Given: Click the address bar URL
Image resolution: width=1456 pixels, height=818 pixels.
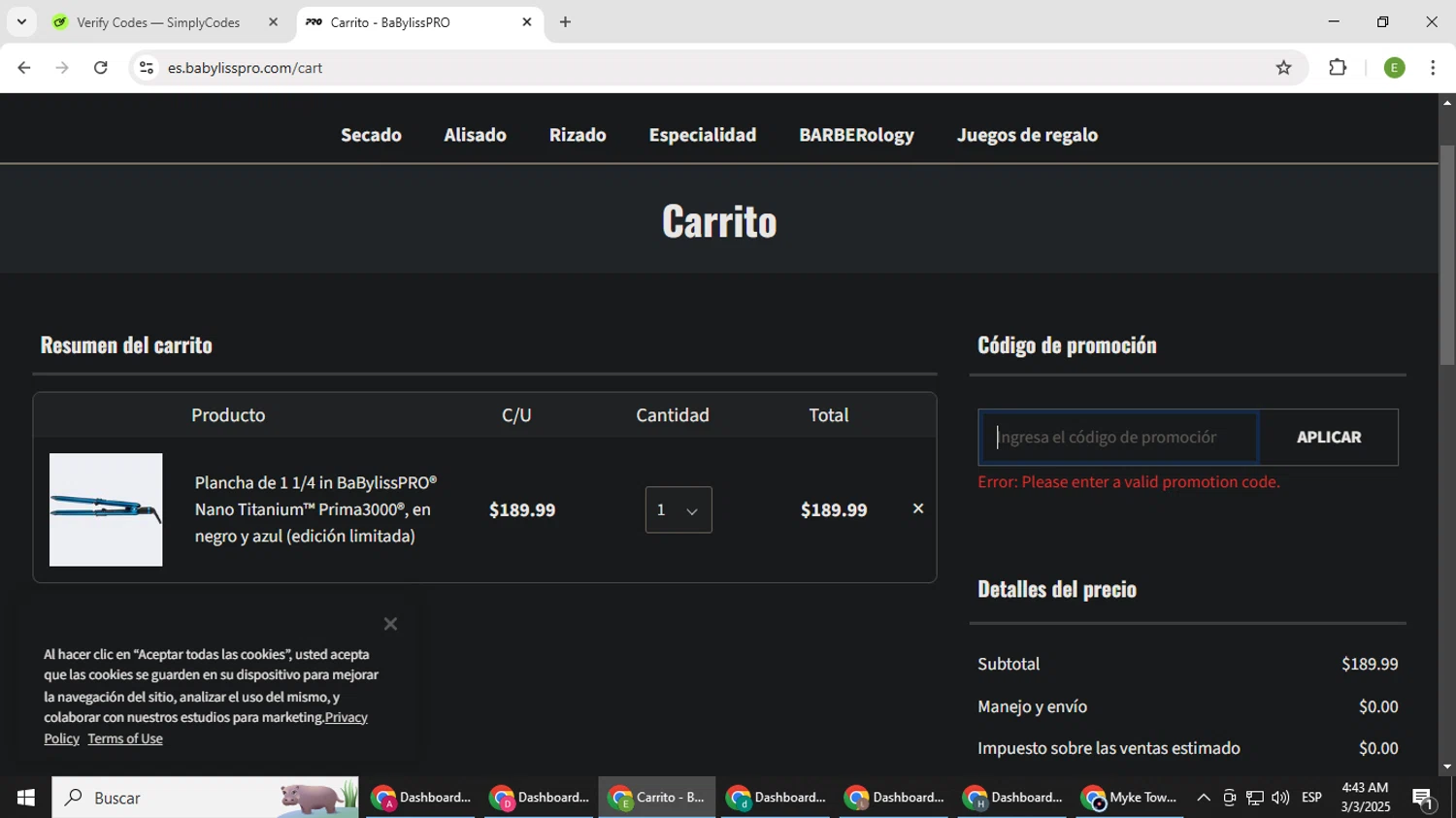Looking at the screenshot, I should [245, 68].
